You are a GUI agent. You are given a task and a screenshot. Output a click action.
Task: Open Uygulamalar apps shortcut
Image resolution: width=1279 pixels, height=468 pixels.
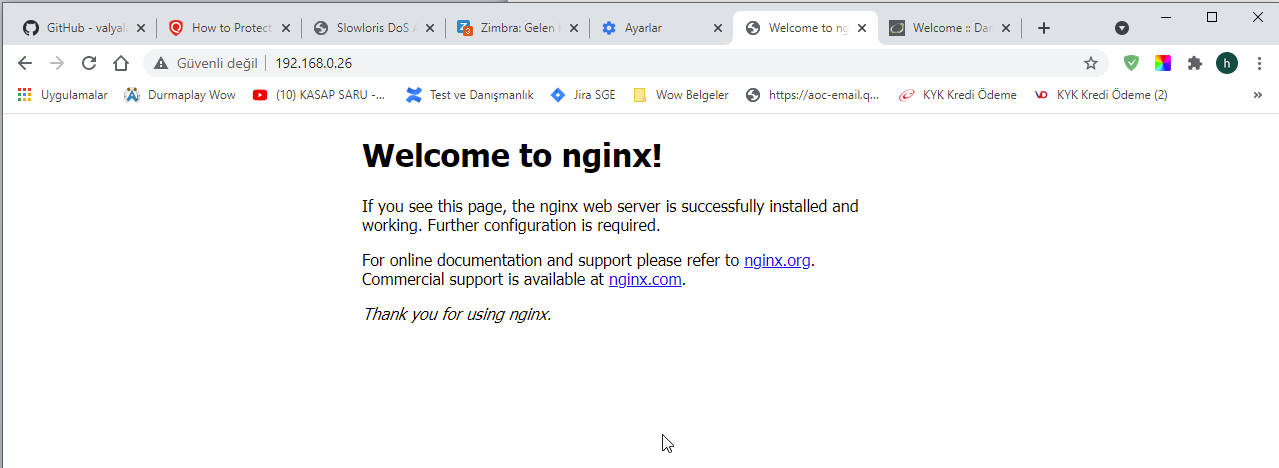pyautogui.click(x=63, y=95)
